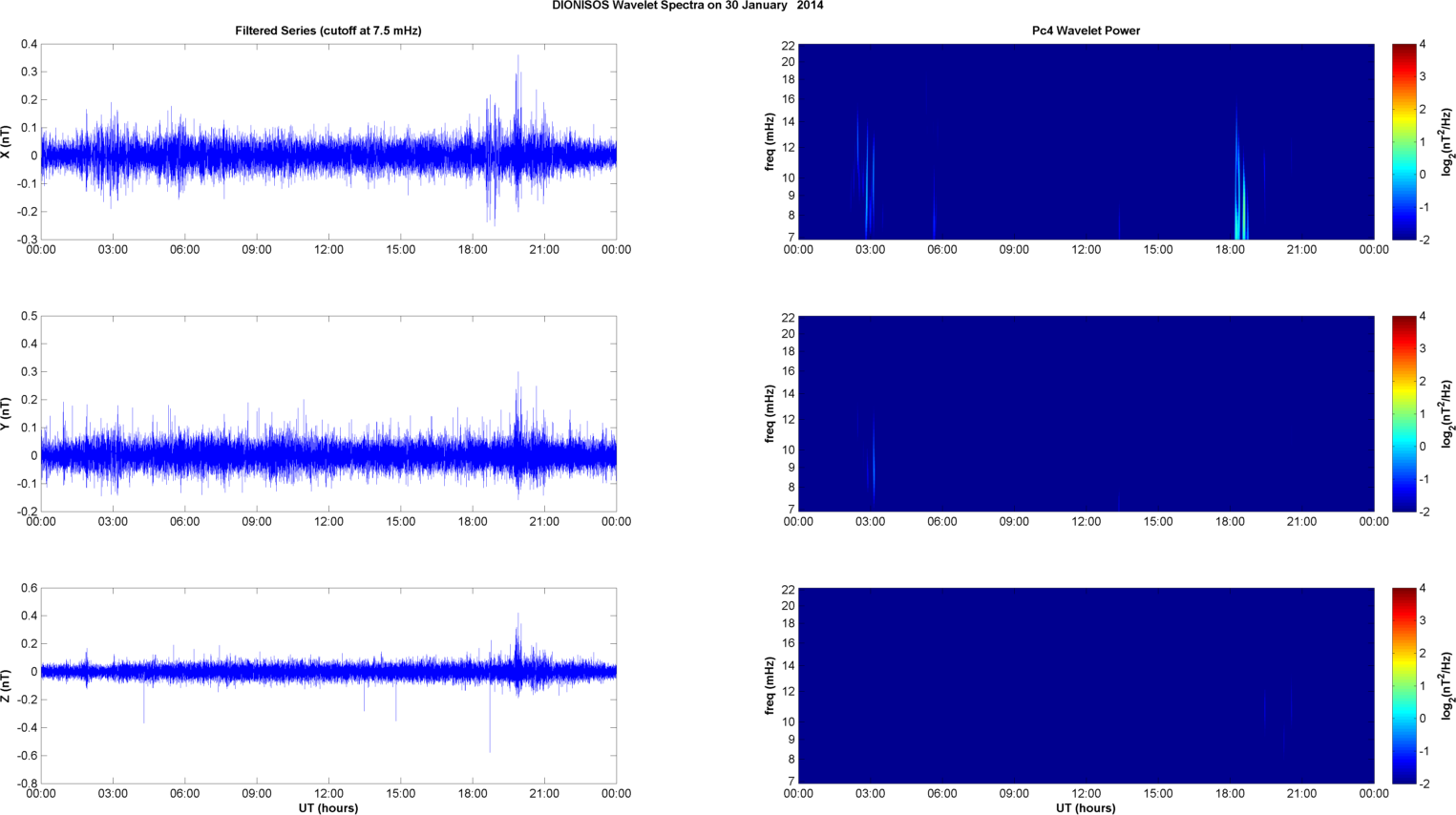This screenshot has width=1456, height=815.
Task: Click the '14' frequency tick on the Y wavelet plot
Action: (789, 393)
